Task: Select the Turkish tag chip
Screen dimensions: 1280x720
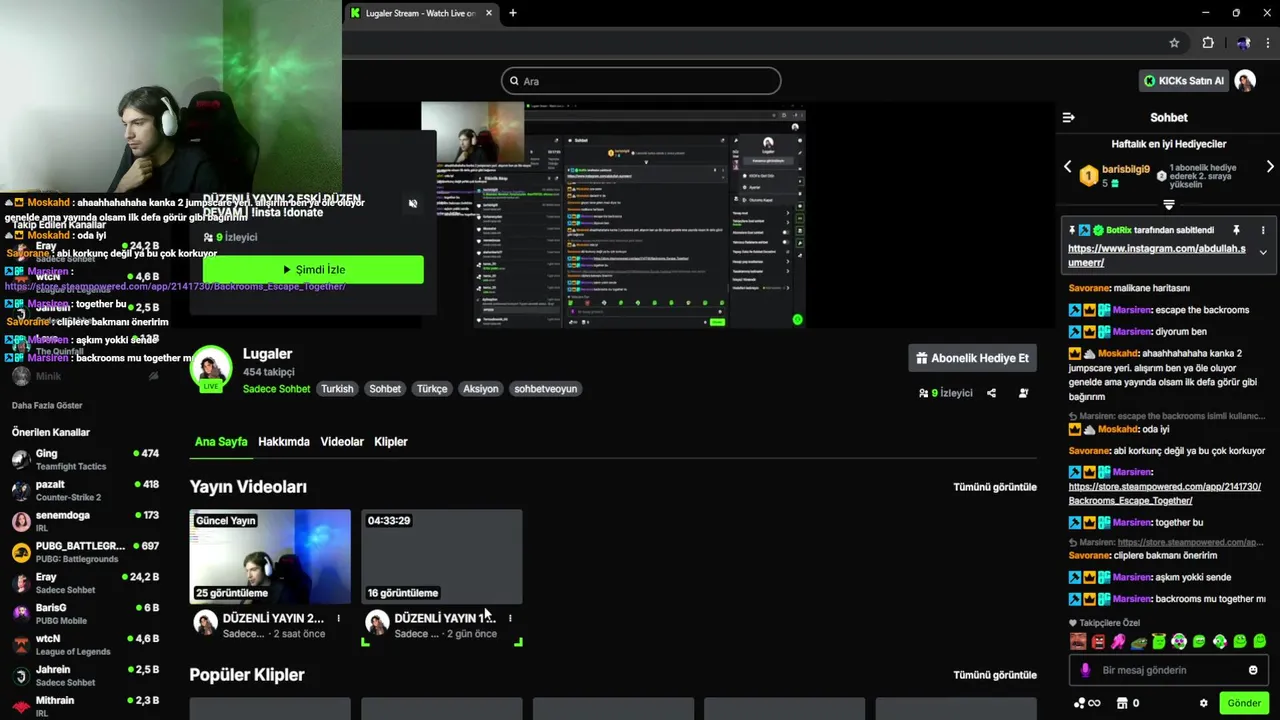Action: [x=337, y=389]
